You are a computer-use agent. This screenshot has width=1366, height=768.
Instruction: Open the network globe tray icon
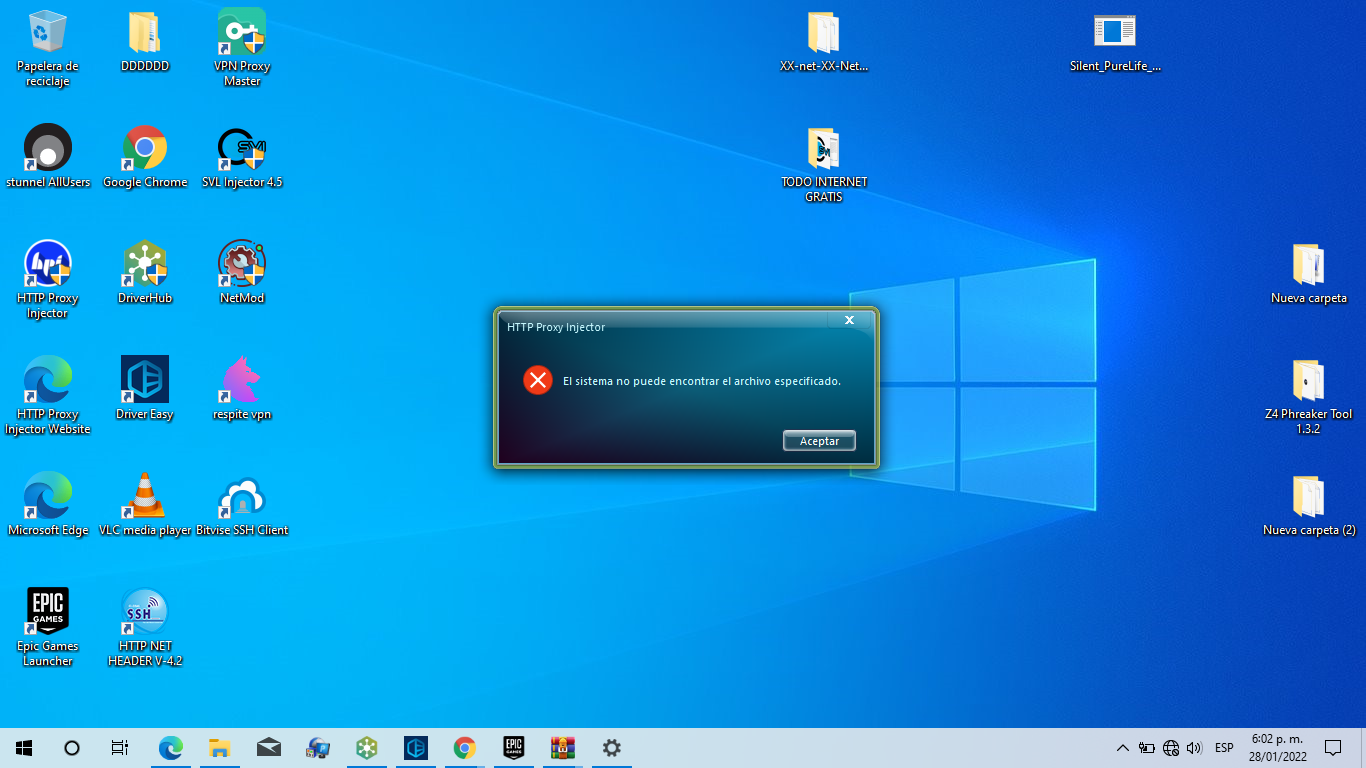(x=1171, y=748)
